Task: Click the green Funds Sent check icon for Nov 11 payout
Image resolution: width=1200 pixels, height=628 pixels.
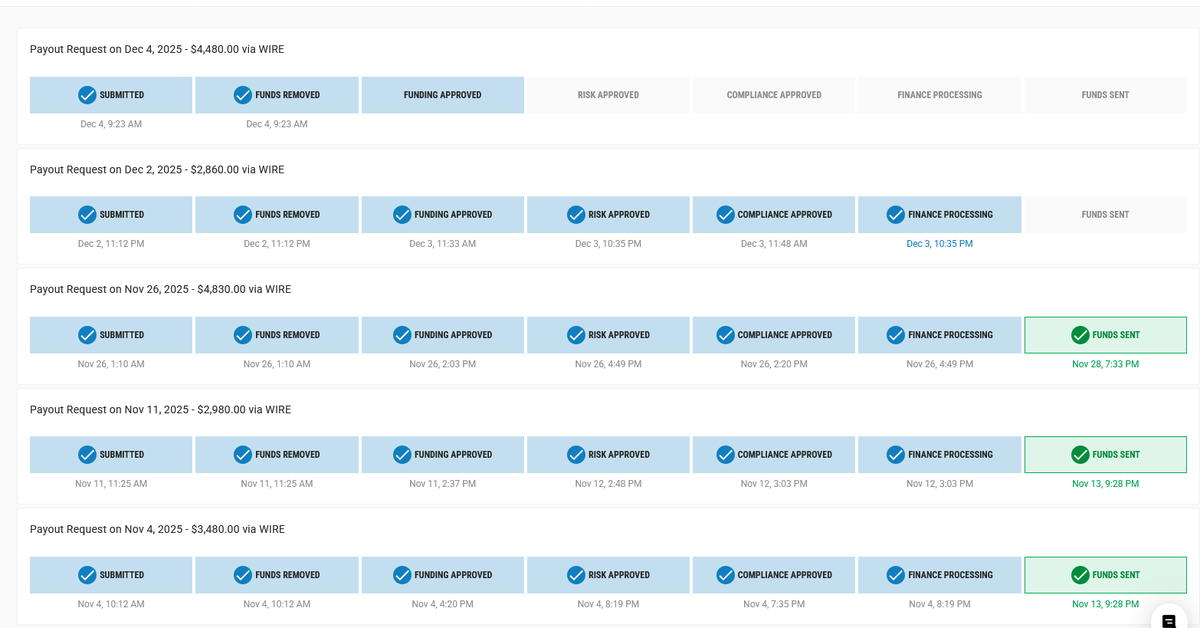Action: tap(1080, 455)
